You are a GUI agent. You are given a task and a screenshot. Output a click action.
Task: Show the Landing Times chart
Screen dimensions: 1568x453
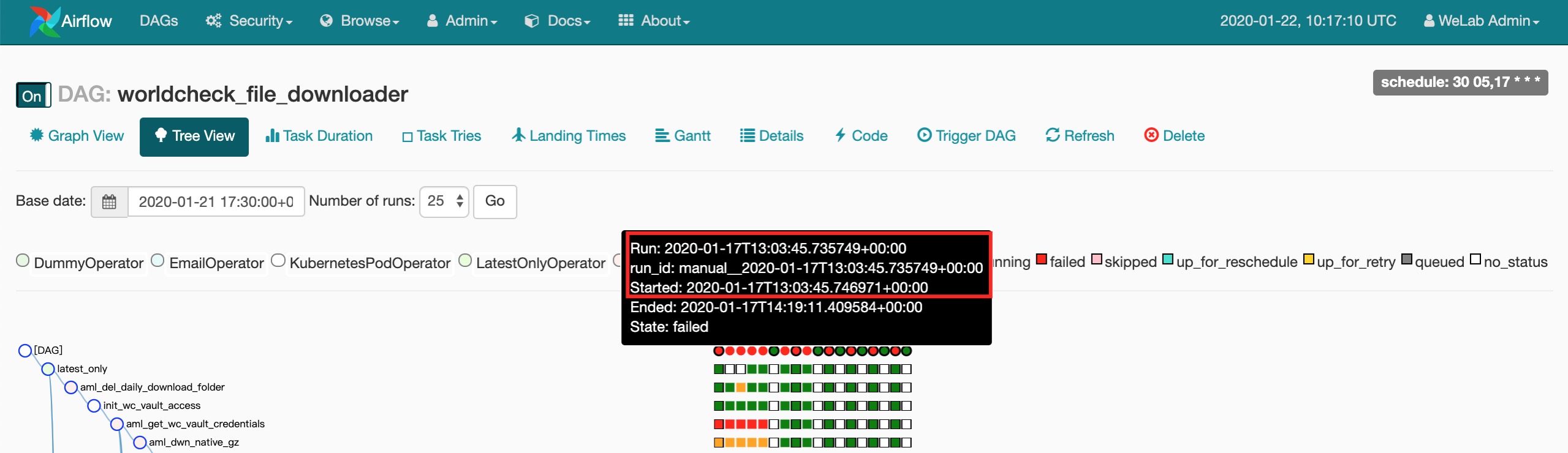[569, 136]
